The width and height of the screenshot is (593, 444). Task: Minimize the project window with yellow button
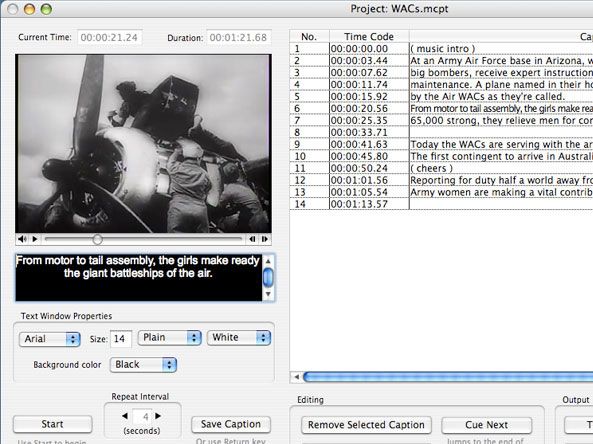29,9
